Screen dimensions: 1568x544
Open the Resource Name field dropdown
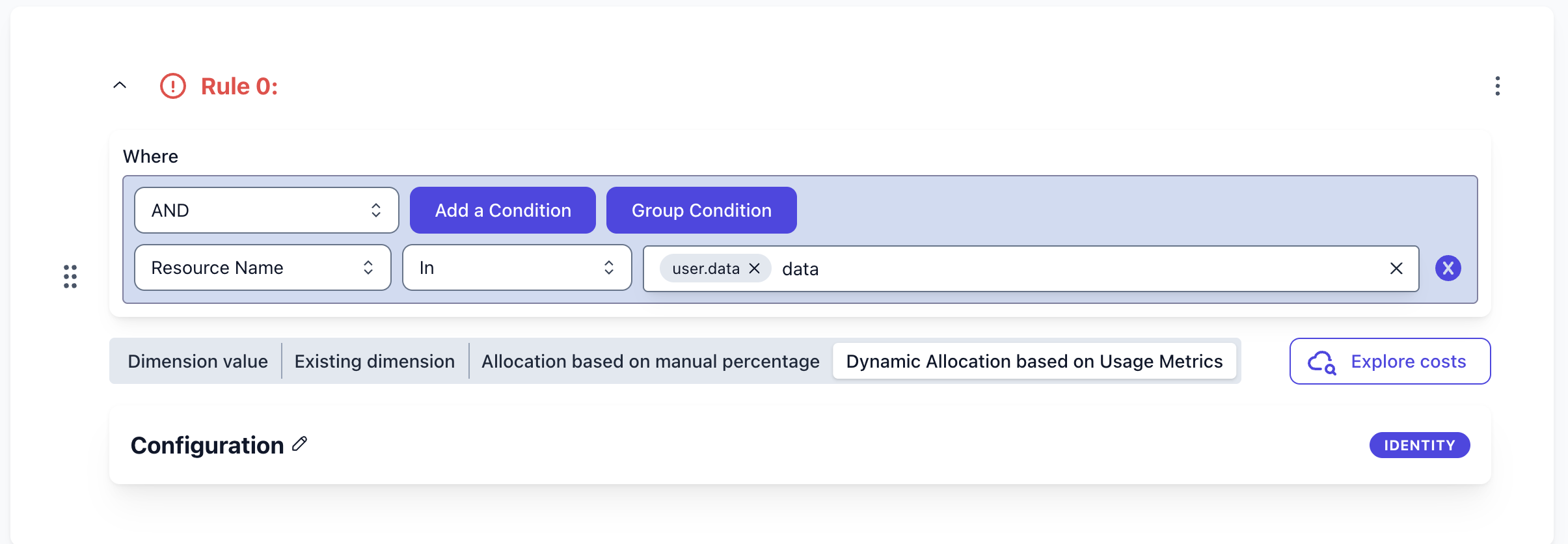[262, 267]
